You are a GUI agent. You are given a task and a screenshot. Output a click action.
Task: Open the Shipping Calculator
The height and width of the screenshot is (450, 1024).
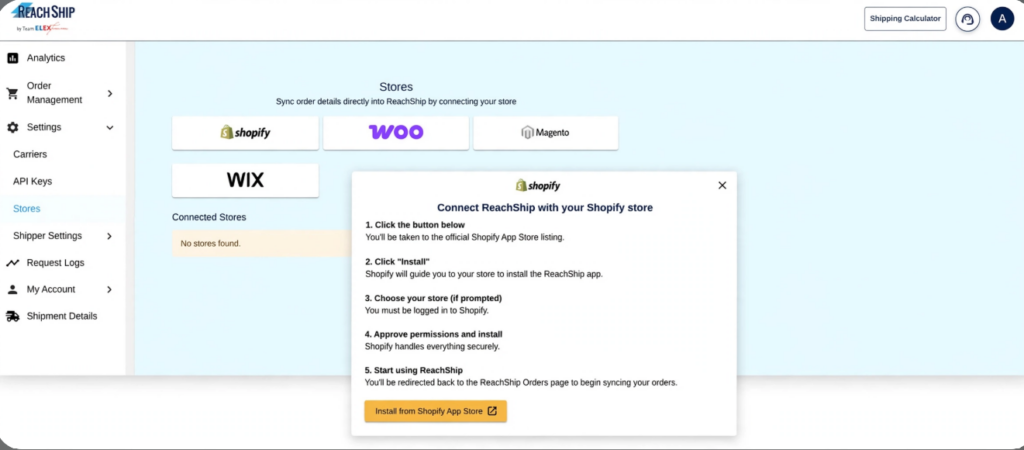point(904,19)
